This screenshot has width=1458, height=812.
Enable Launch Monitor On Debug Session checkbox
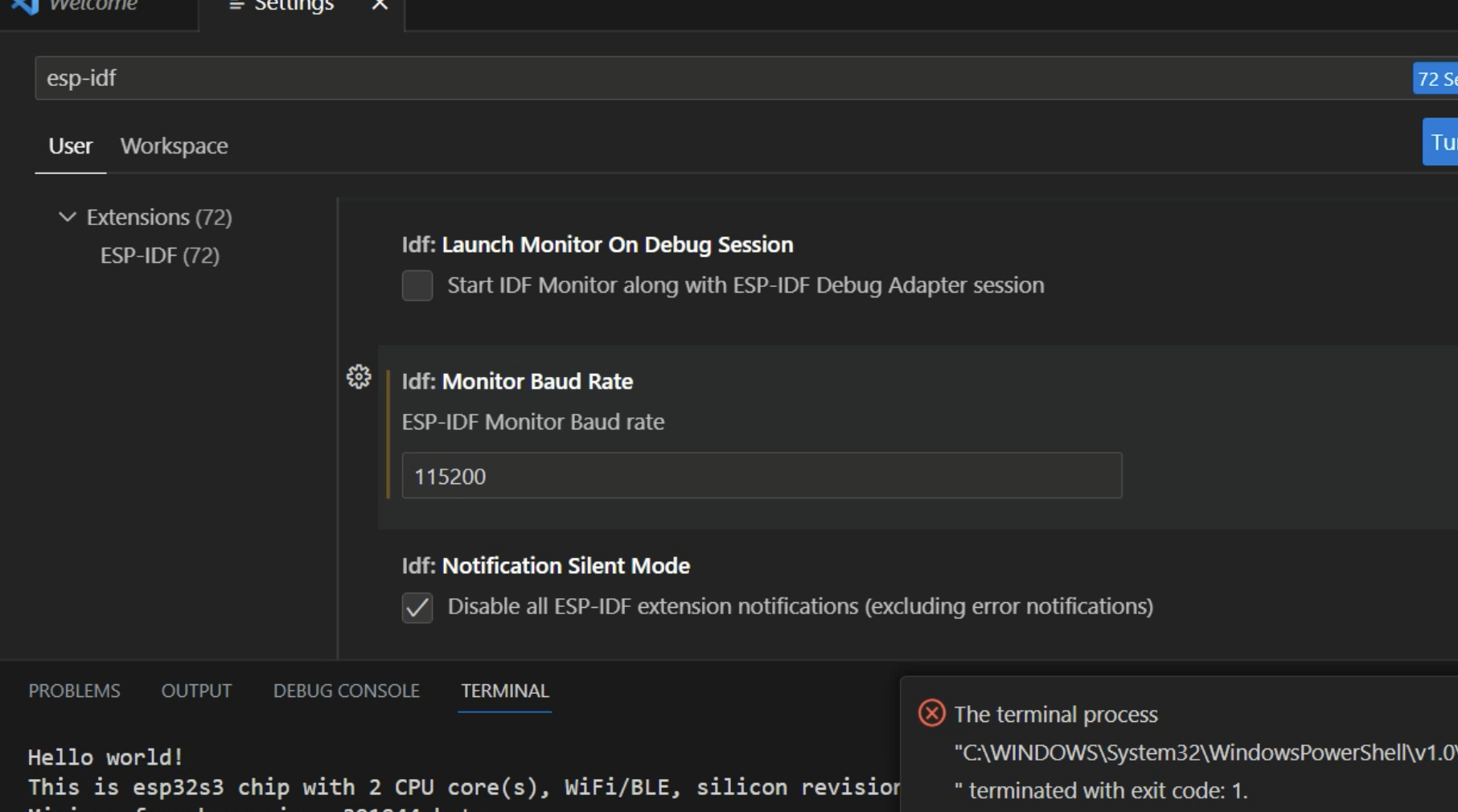click(417, 285)
